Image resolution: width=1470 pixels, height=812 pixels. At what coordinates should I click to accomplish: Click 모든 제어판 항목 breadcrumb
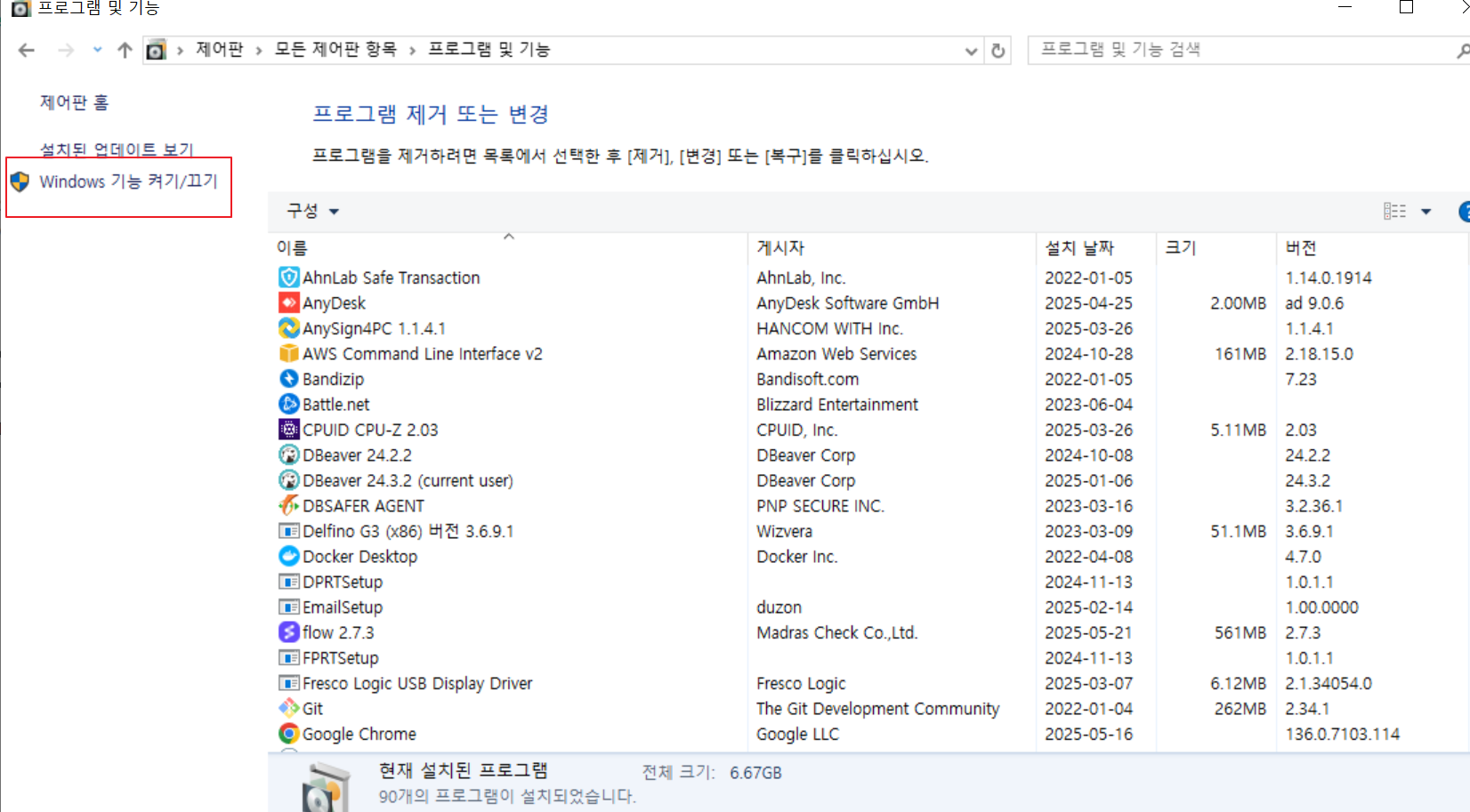(335, 50)
